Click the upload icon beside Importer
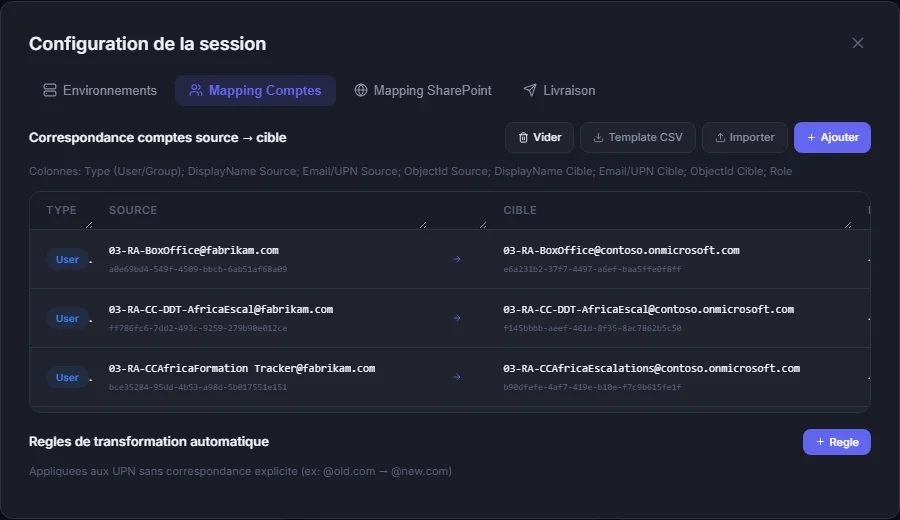The width and height of the screenshot is (900, 520). (720, 138)
